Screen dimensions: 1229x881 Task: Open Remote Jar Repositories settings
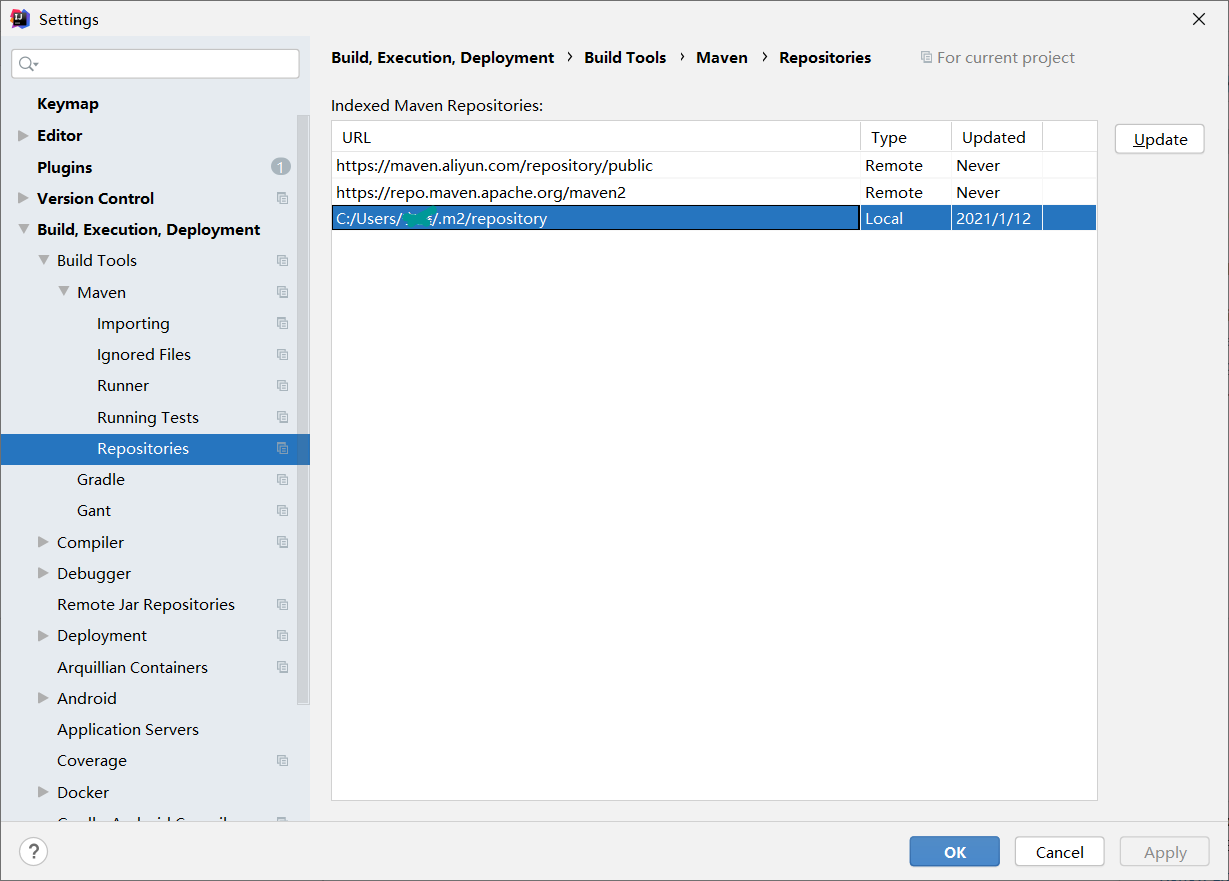(x=146, y=604)
